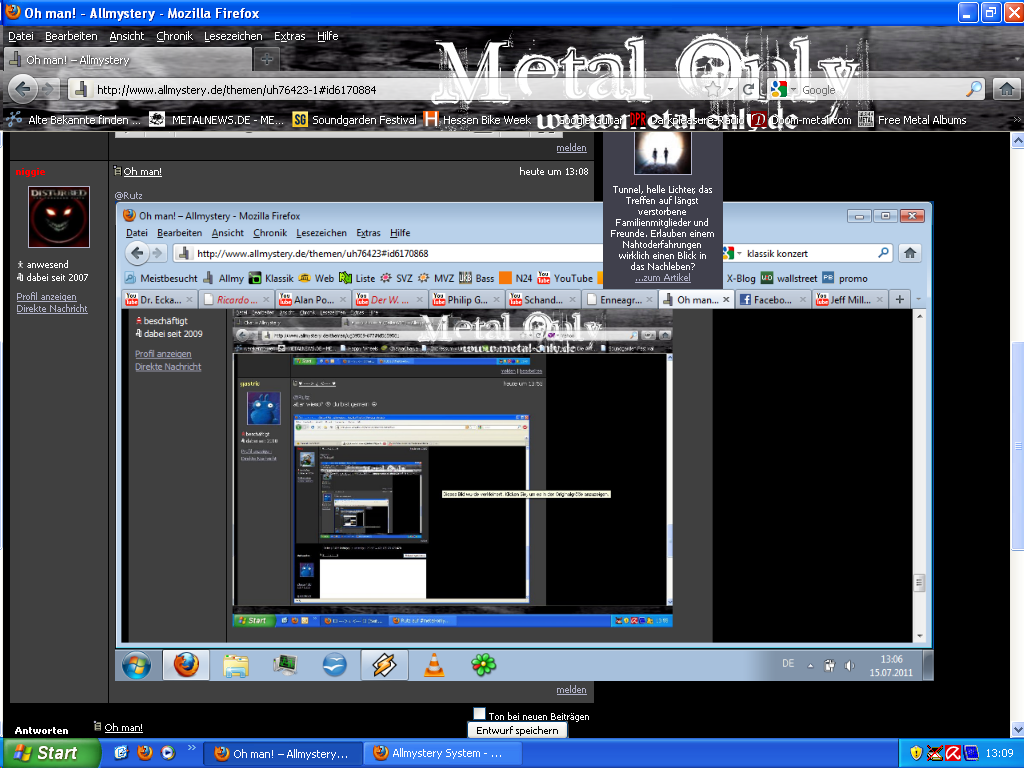Launch Windows Media Player from quick launch
The height and width of the screenshot is (768, 1024).
click(168, 752)
